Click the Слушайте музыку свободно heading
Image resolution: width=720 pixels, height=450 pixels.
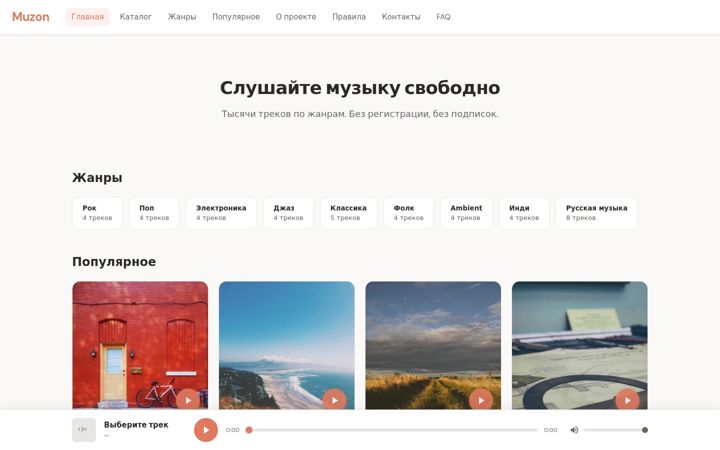tap(360, 88)
